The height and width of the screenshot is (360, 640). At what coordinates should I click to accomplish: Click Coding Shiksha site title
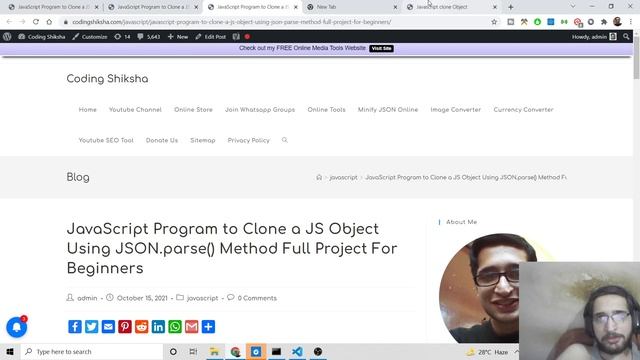coord(107,79)
